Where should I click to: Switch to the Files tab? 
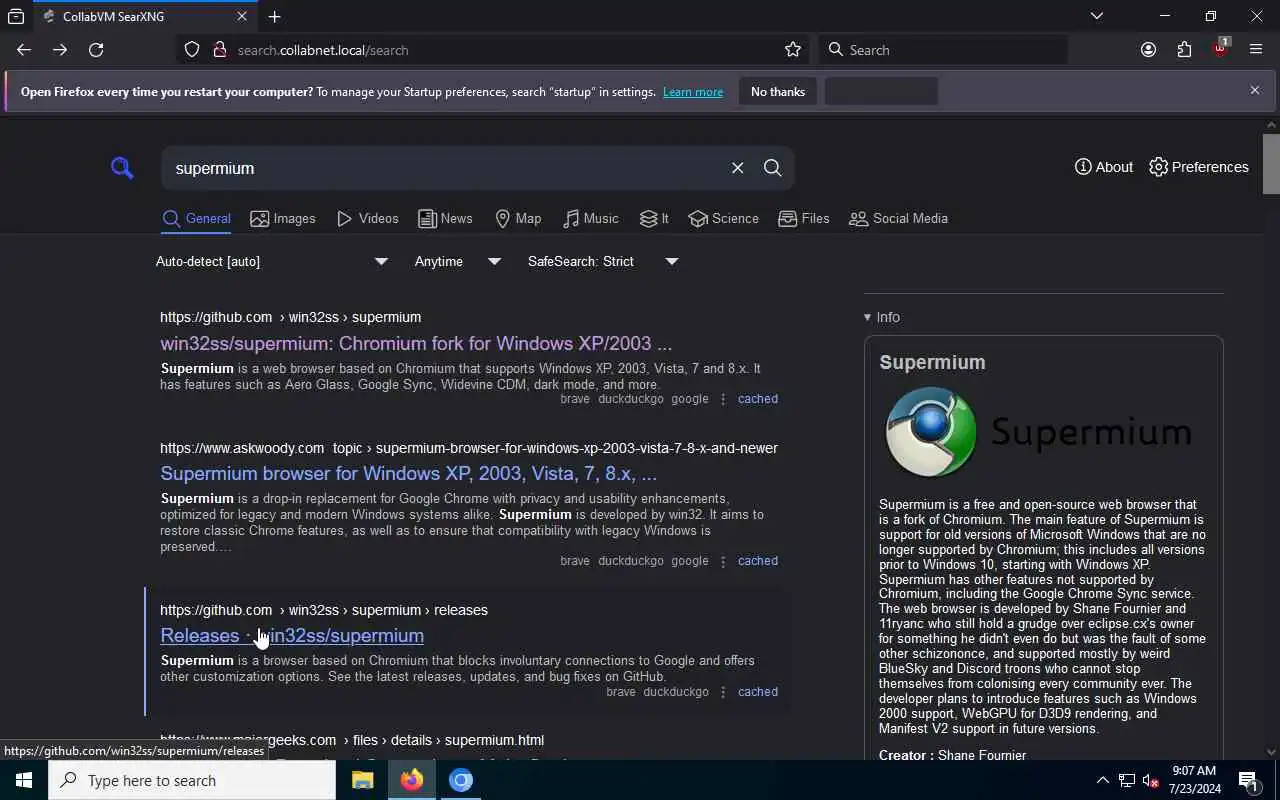(804, 218)
